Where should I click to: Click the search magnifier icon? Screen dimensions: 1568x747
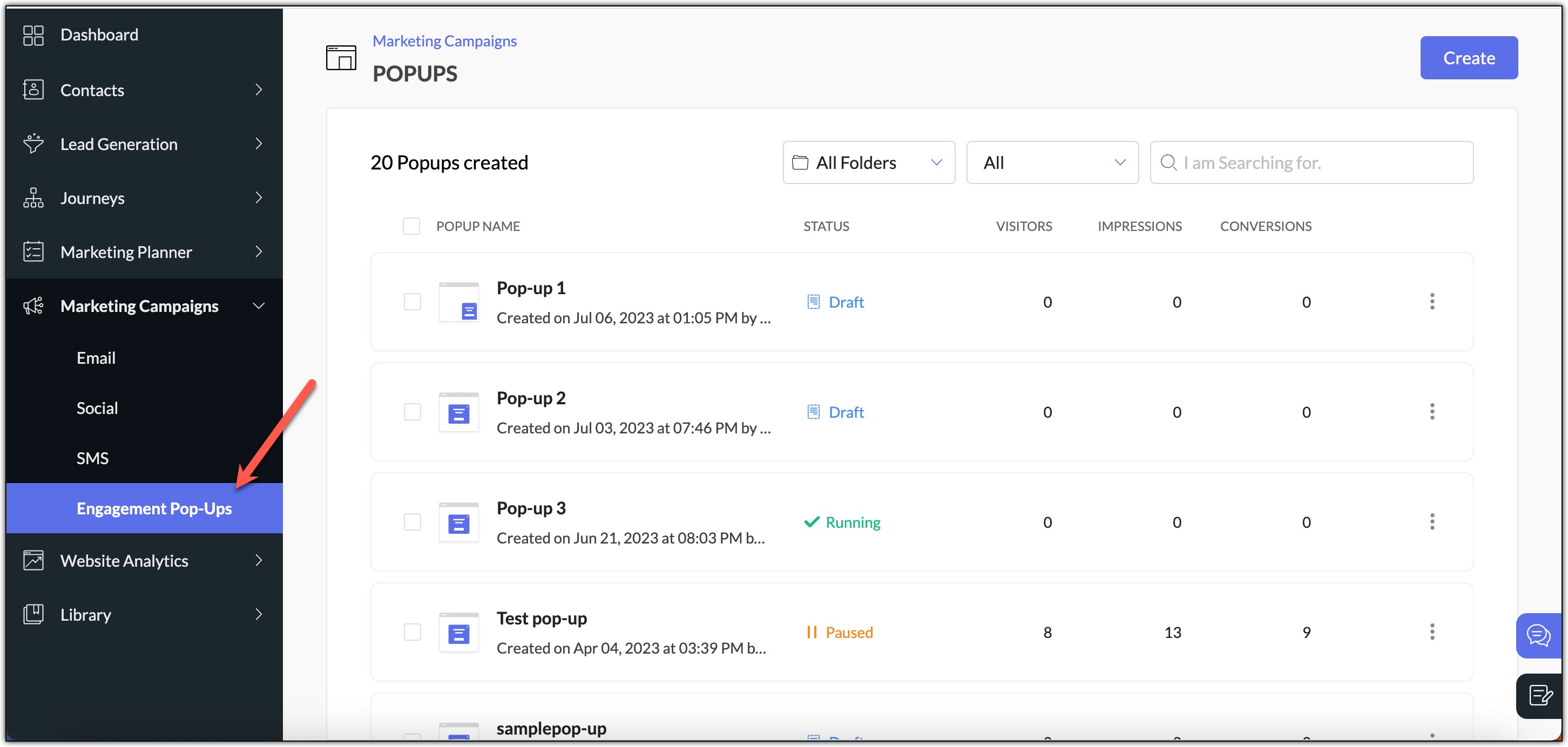coord(1168,162)
